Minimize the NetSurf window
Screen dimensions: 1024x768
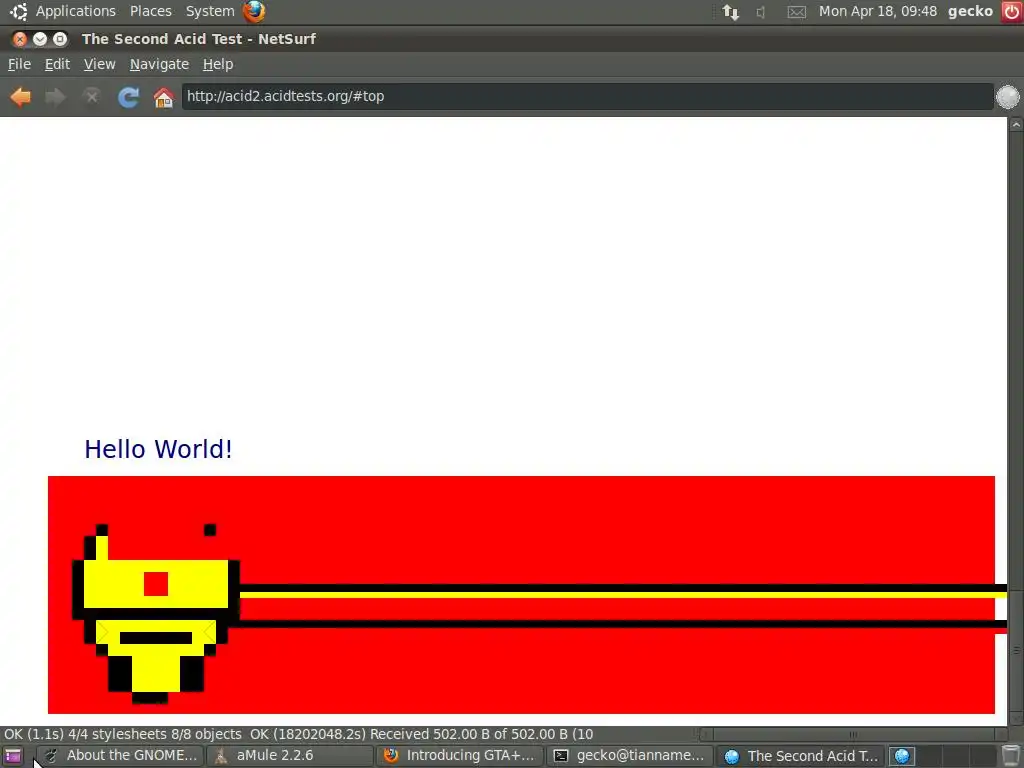[x=40, y=39]
